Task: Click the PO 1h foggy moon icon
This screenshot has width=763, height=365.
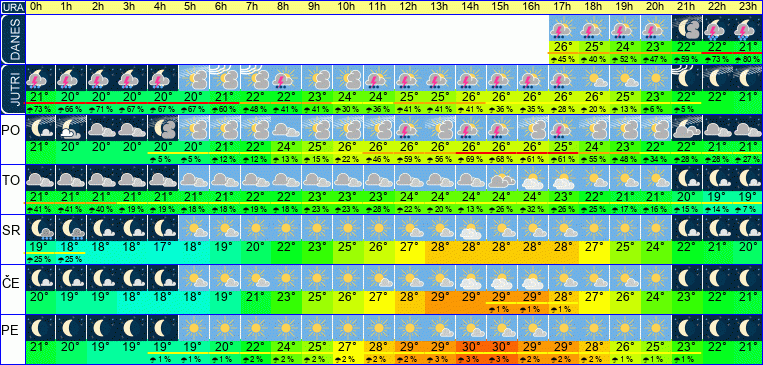Action: pos(71,128)
